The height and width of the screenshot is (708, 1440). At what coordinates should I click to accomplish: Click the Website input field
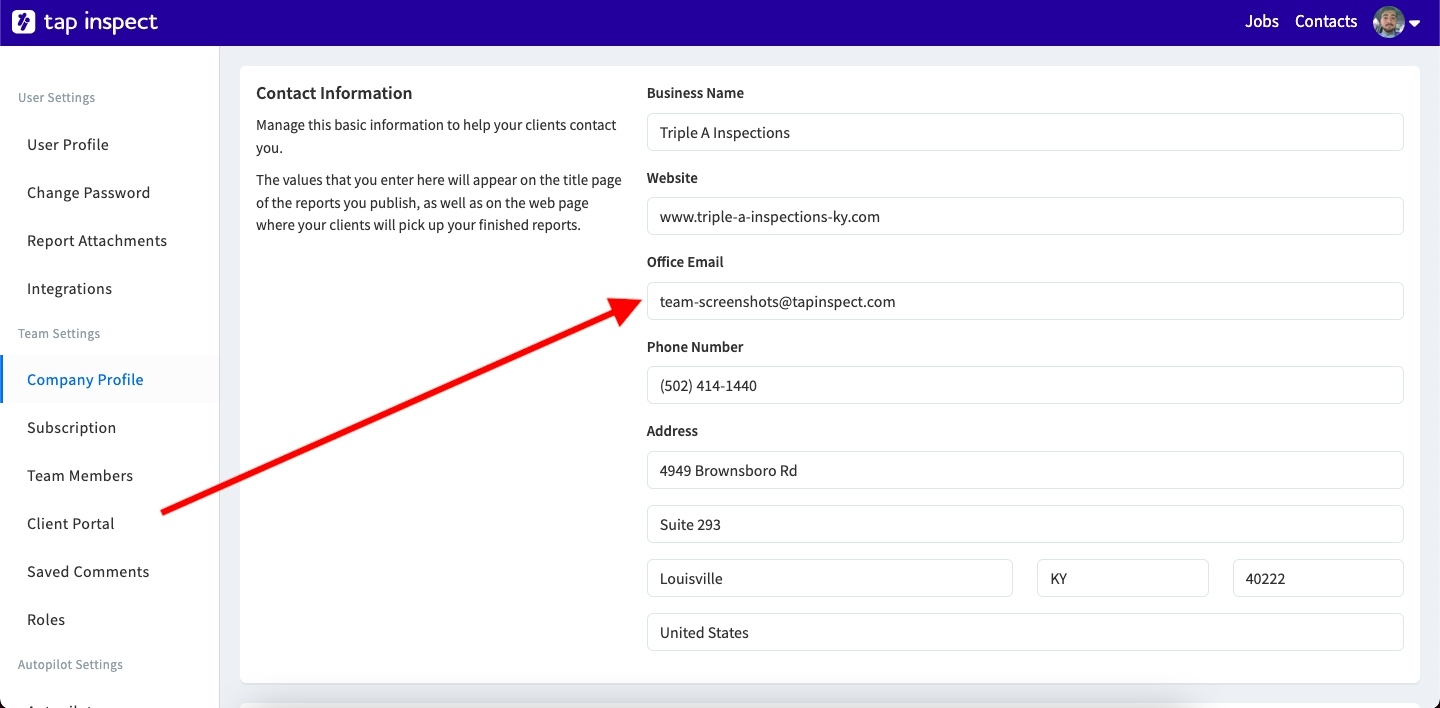point(1025,216)
